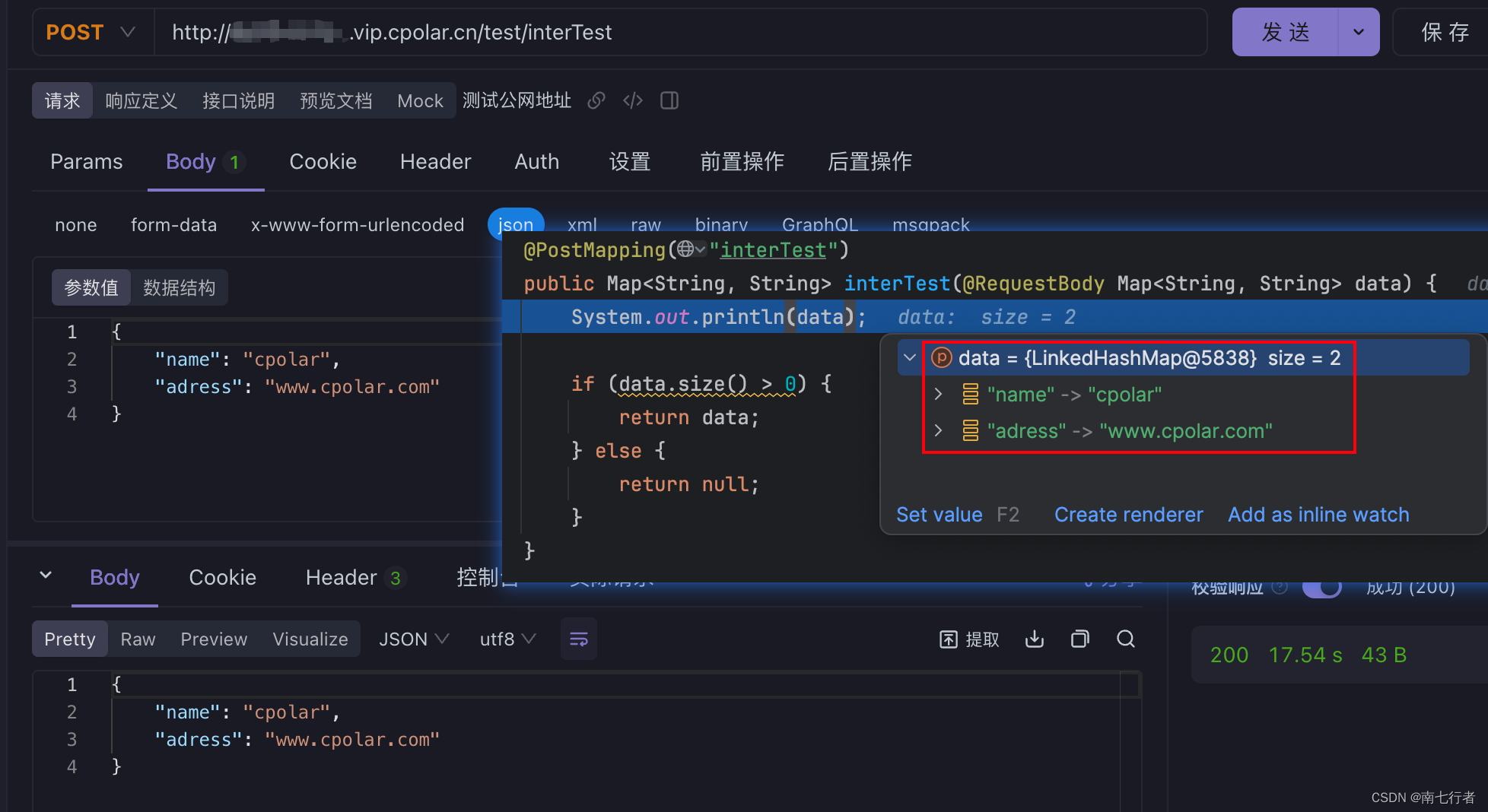Click the copy link icon next to 测试公网地址
1488x812 pixels.
tap(596, 100)
